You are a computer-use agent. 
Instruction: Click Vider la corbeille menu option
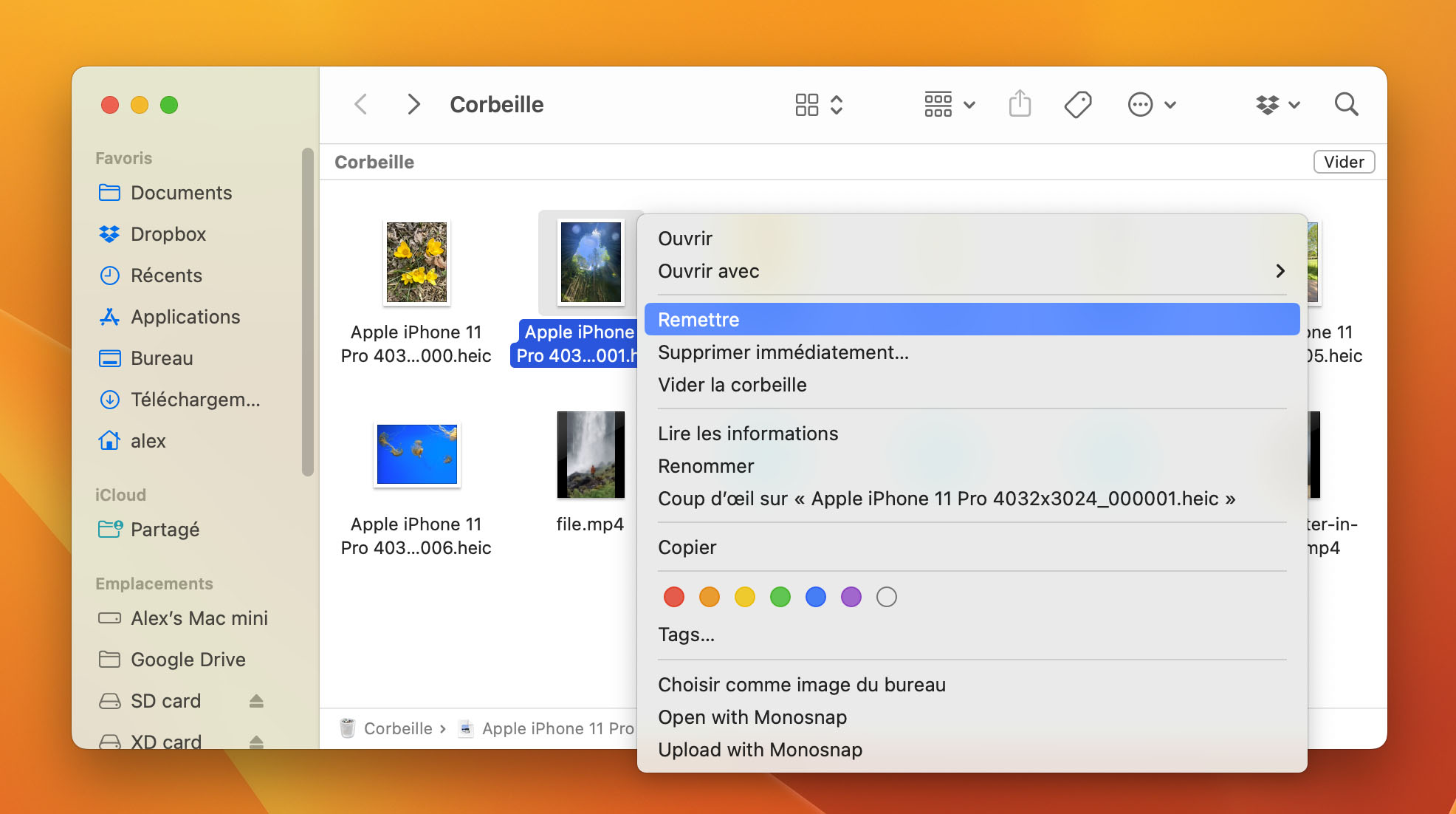point(733,383)
